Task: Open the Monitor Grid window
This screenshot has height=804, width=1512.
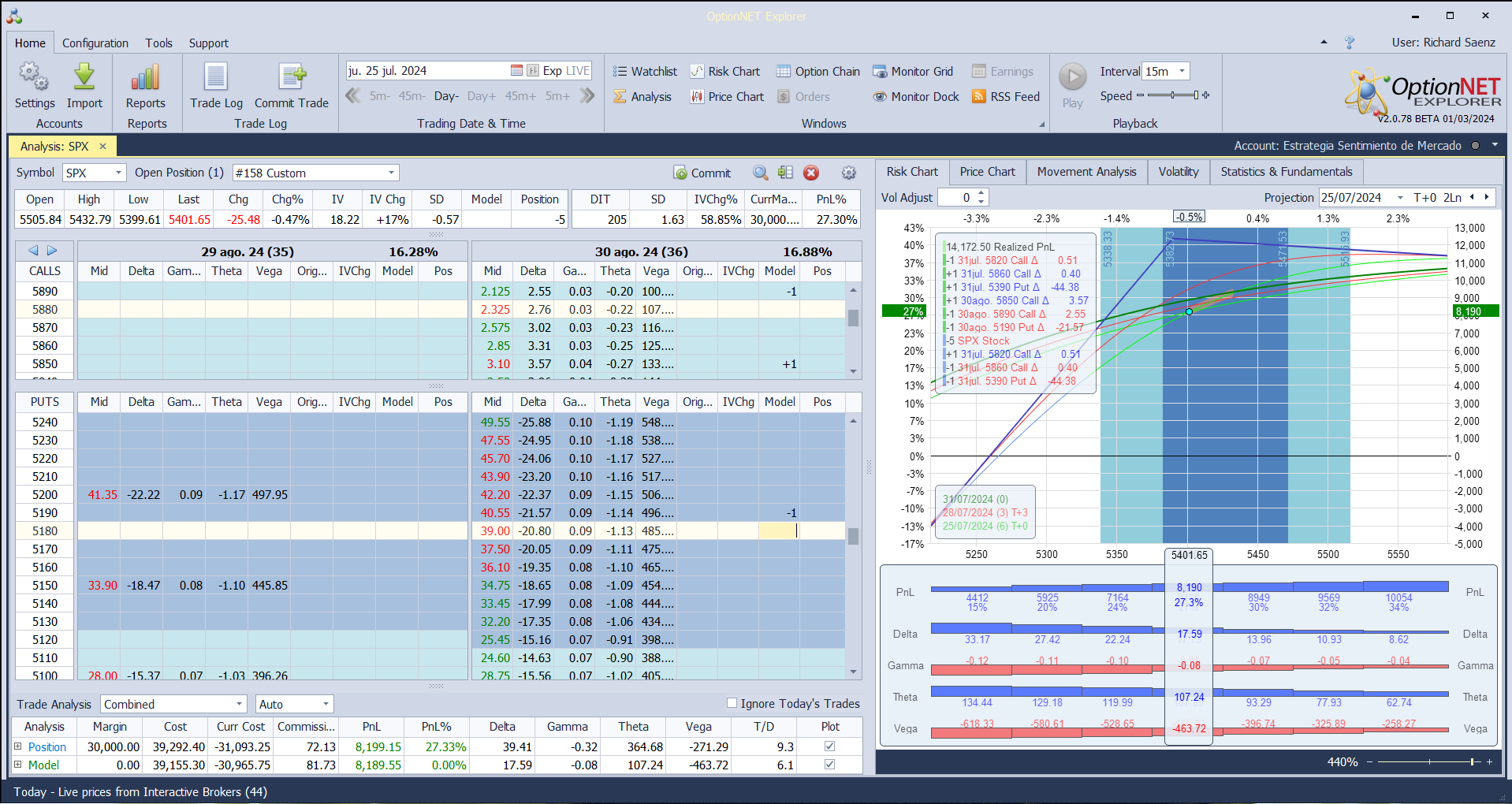Action: 913,72
